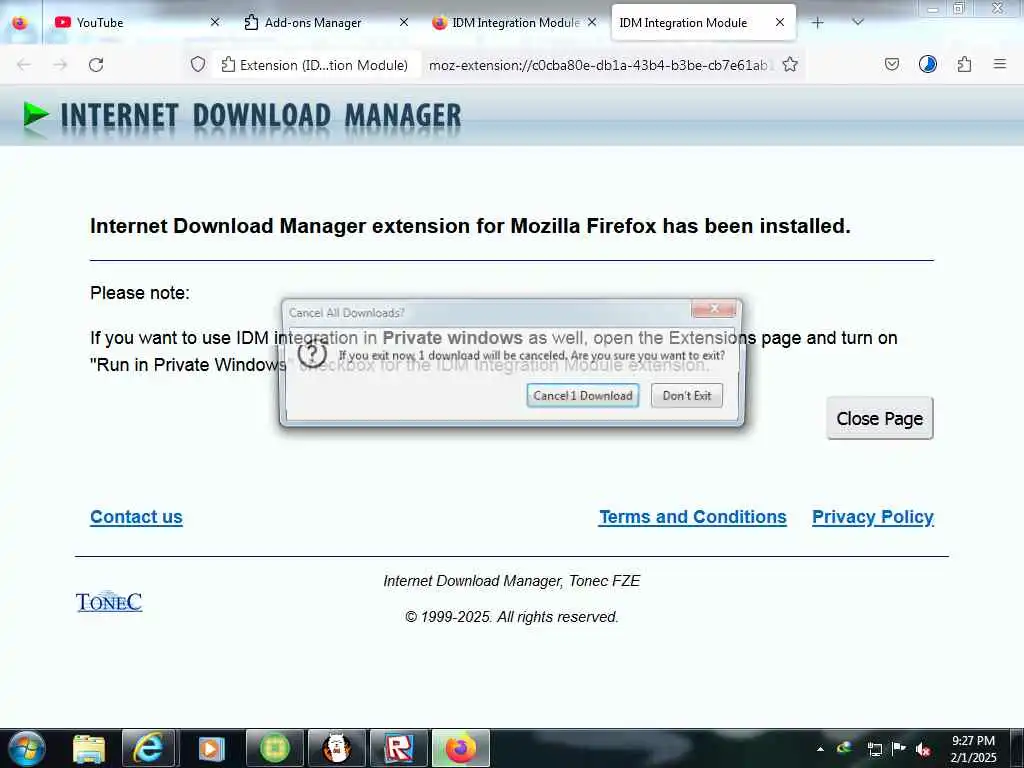Click the Close Page button
This screenshot has width=1024, height=768.
coord(880,418)
